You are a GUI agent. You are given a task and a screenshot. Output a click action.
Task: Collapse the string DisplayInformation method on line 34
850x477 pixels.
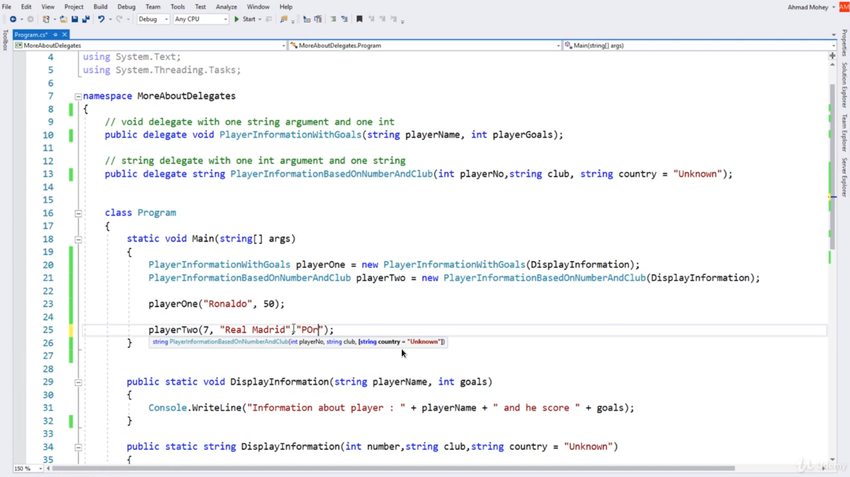[x=78, y=447]
